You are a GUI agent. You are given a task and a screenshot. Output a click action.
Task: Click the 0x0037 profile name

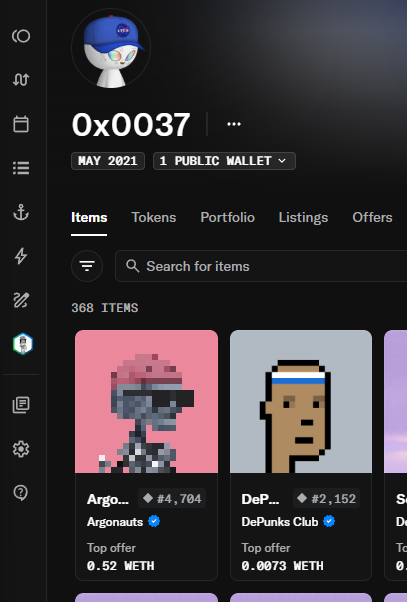pyautogui.click(x=131, y=124)
